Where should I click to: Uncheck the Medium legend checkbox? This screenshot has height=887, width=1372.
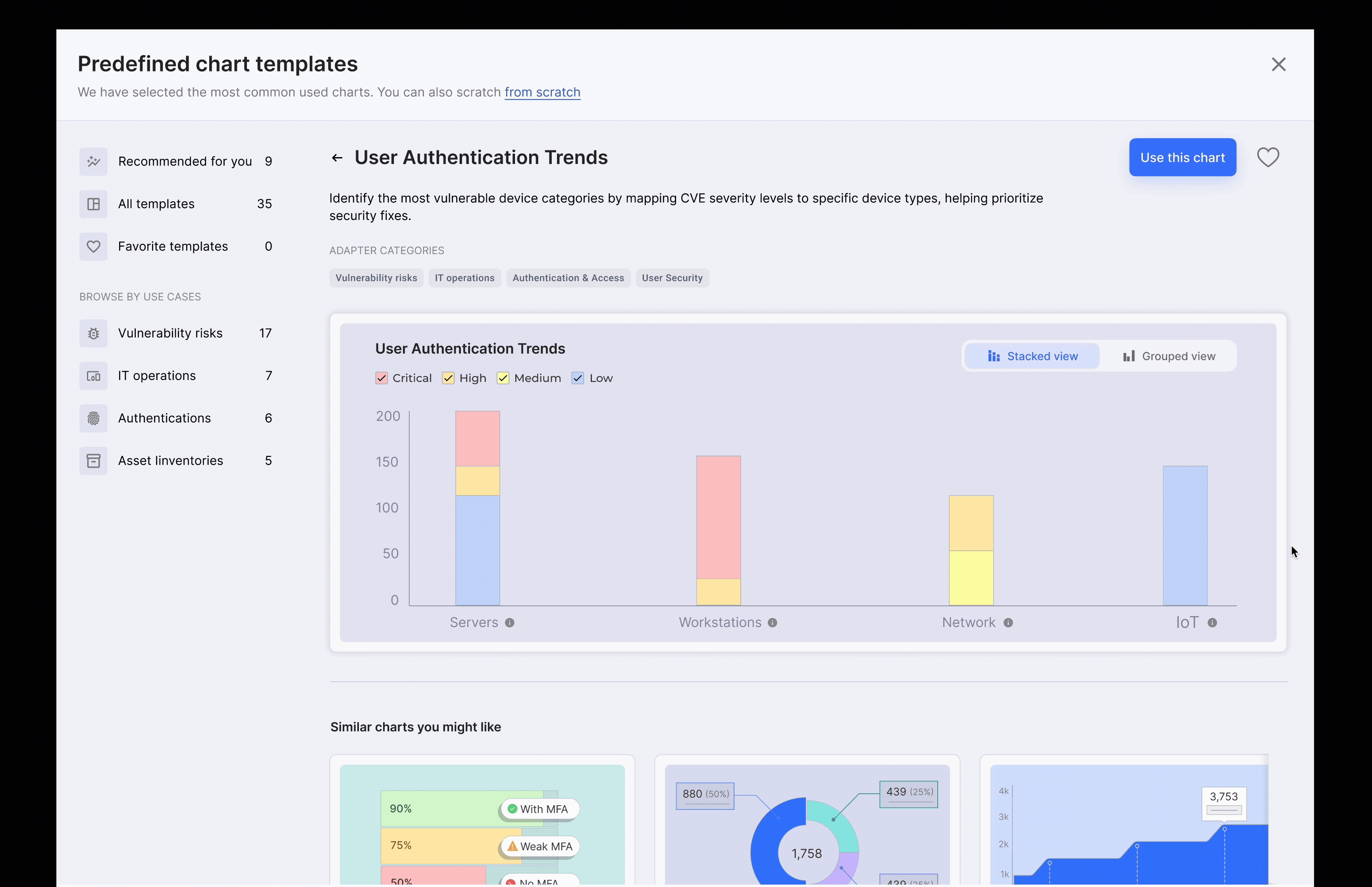coord(503,378)
